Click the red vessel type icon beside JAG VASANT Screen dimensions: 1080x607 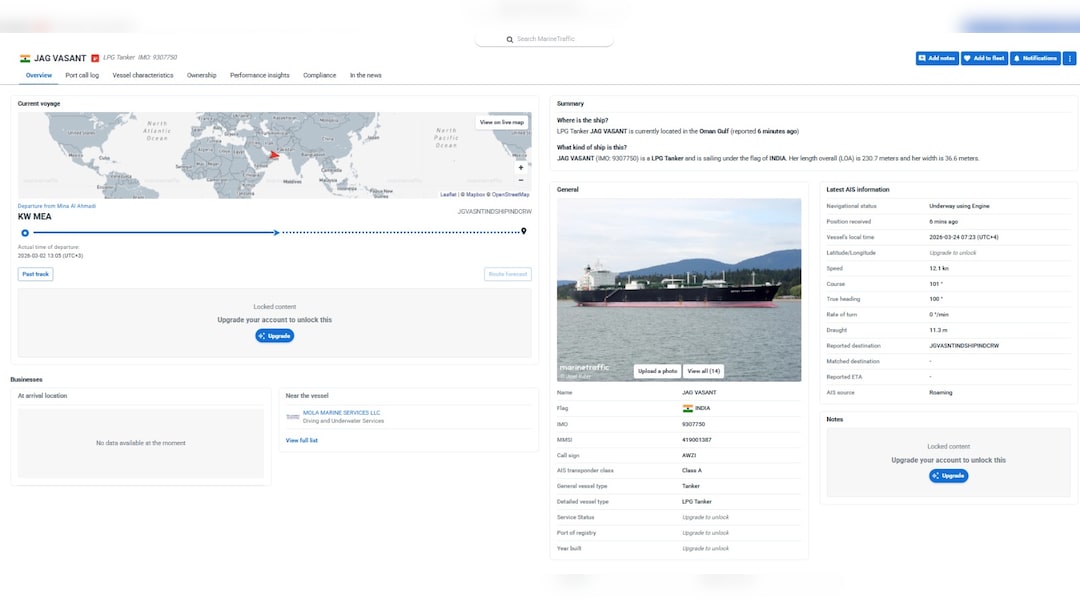coord(95,58)
